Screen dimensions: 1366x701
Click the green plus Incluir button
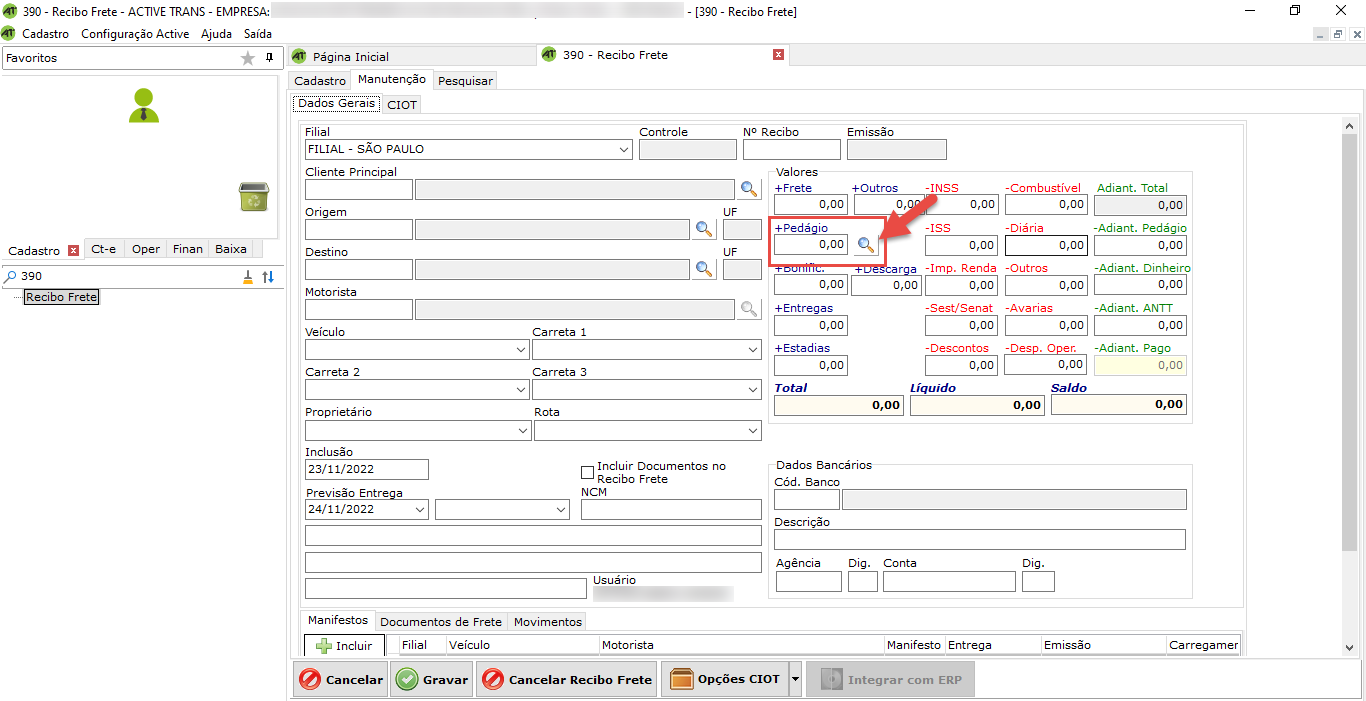344,646
